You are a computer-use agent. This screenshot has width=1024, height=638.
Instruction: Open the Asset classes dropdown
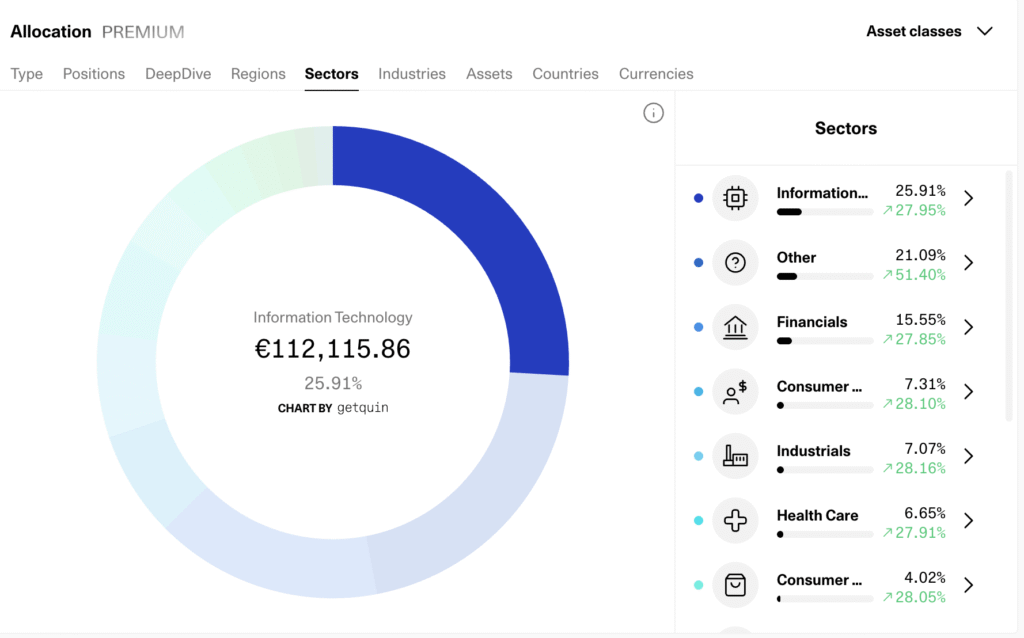(928, 31)
